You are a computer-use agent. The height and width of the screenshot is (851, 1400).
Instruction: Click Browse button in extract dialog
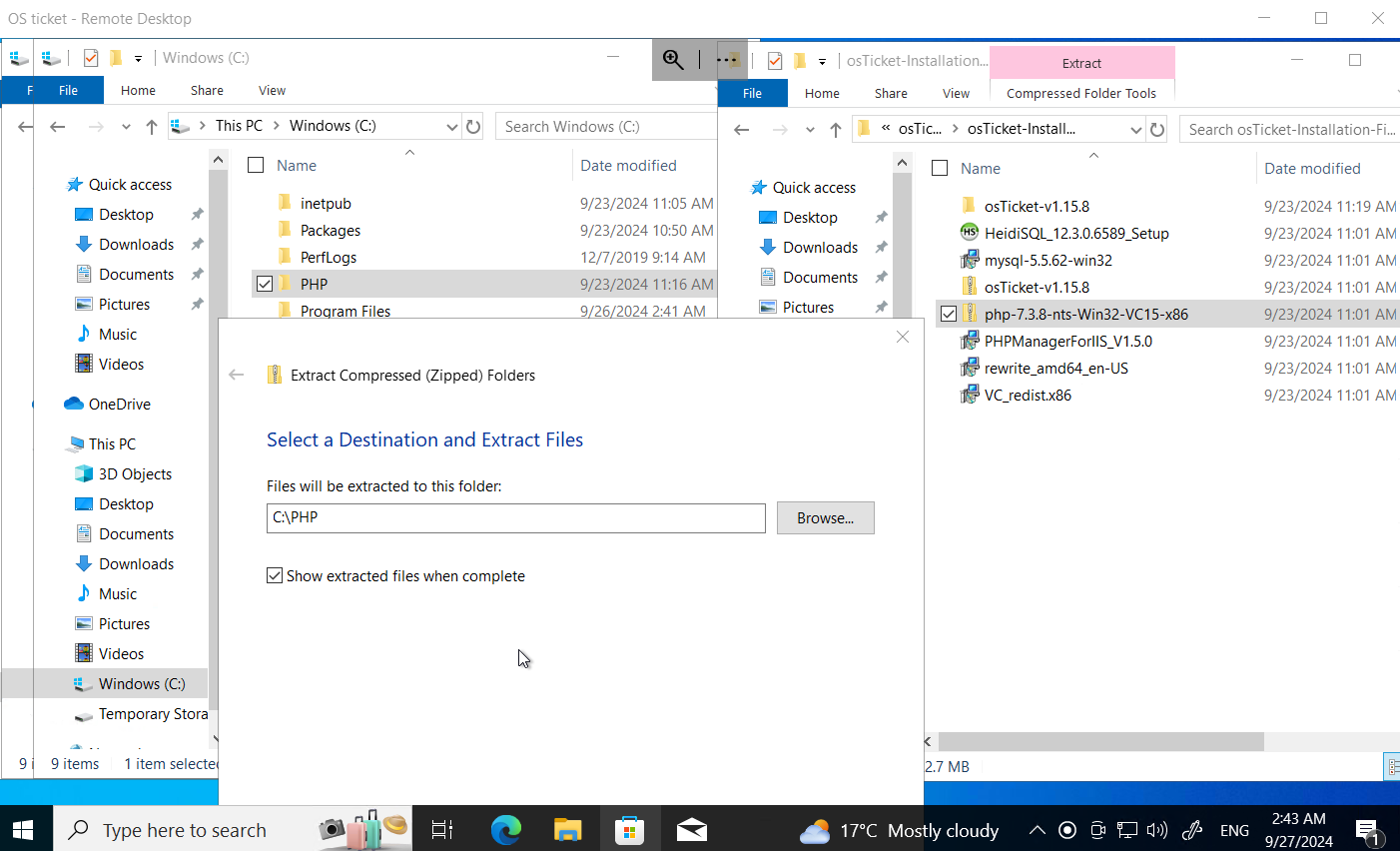pyautogui.click(x=825, y=517)
